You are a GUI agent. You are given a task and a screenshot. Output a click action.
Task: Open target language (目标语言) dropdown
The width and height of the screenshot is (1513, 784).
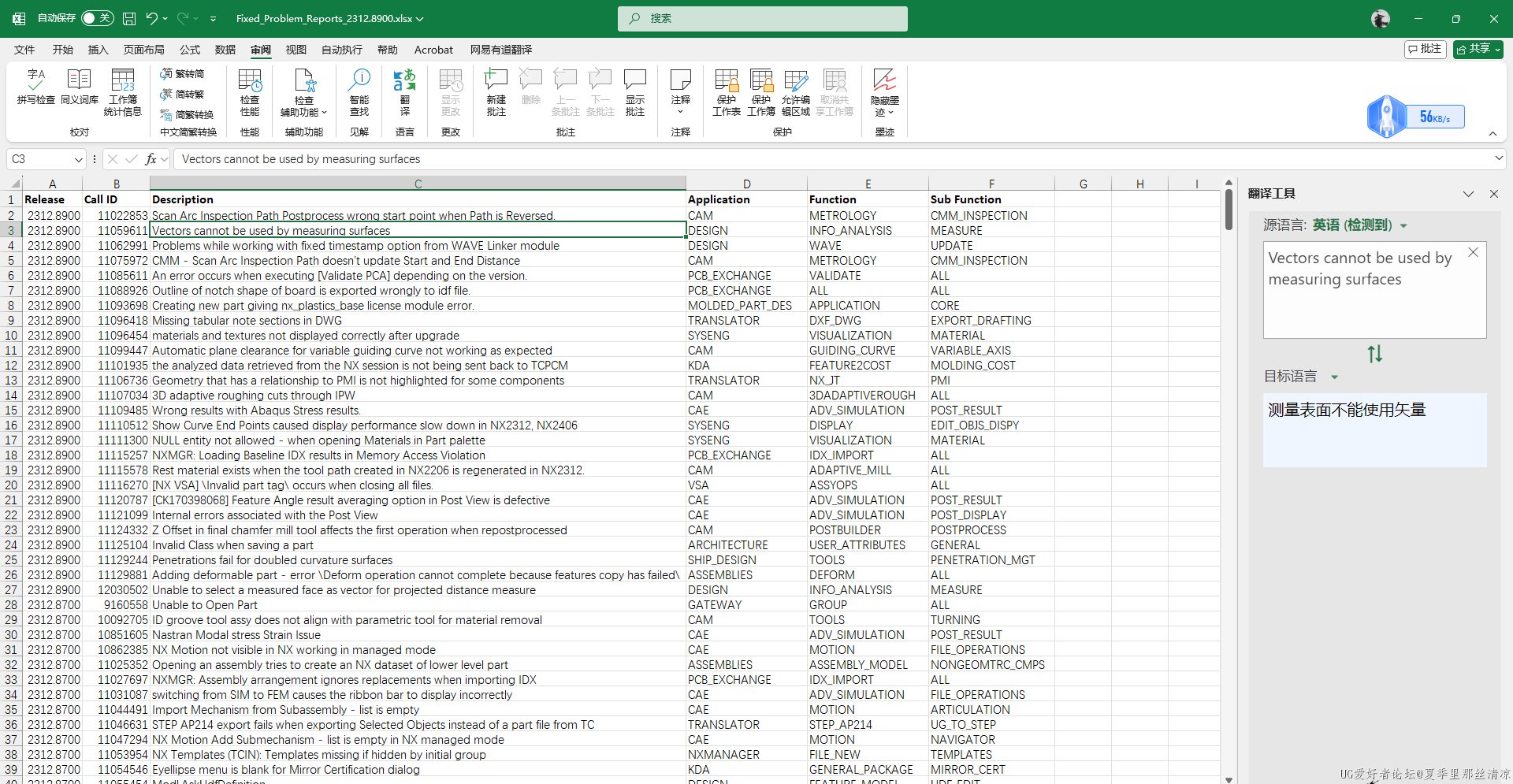[1334, 377]
